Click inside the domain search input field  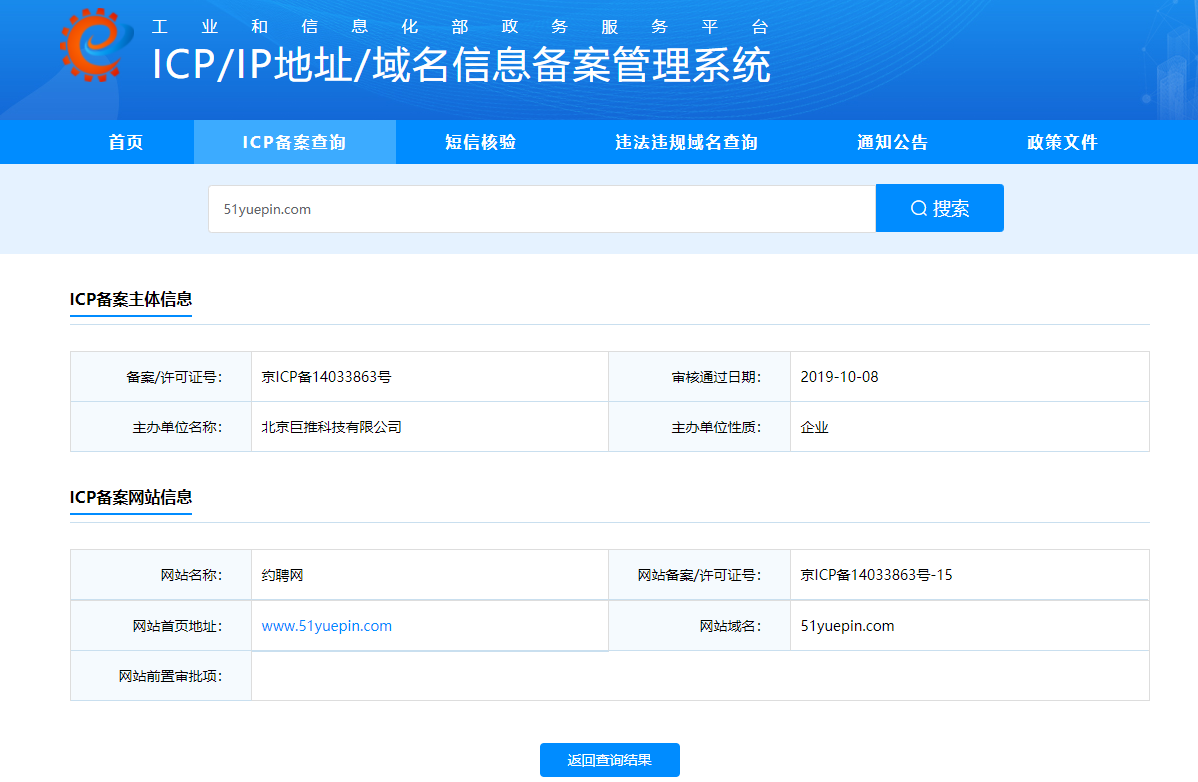click(540, 209)
